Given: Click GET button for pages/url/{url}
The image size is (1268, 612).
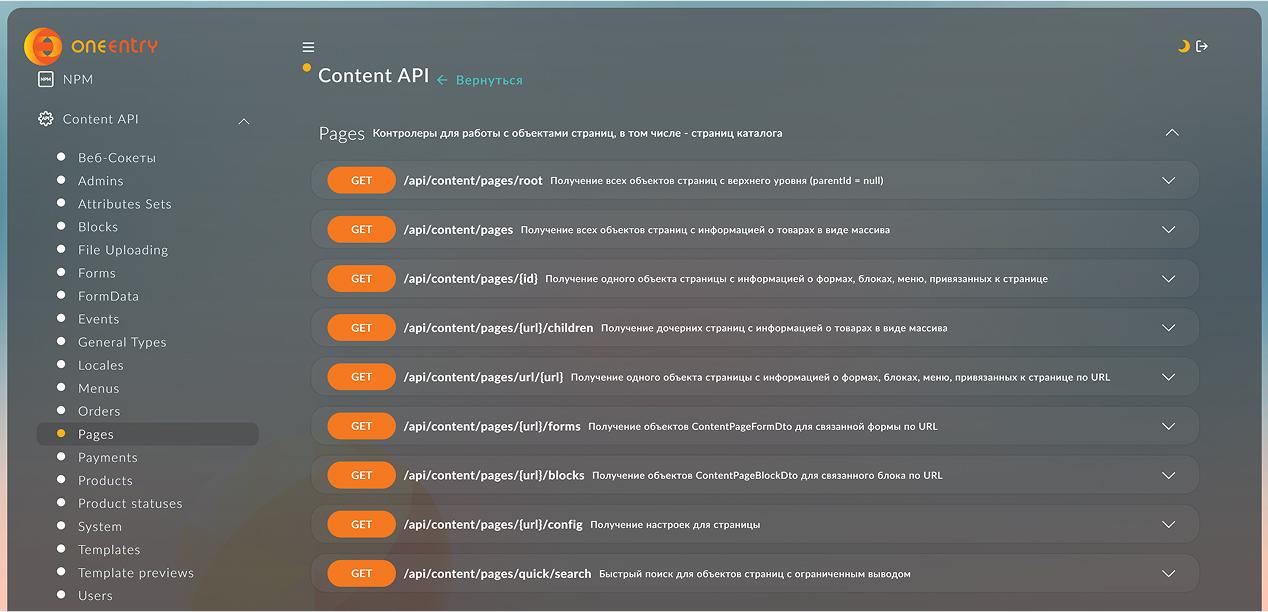Looking at the screenshot, I should pos(361,377).
